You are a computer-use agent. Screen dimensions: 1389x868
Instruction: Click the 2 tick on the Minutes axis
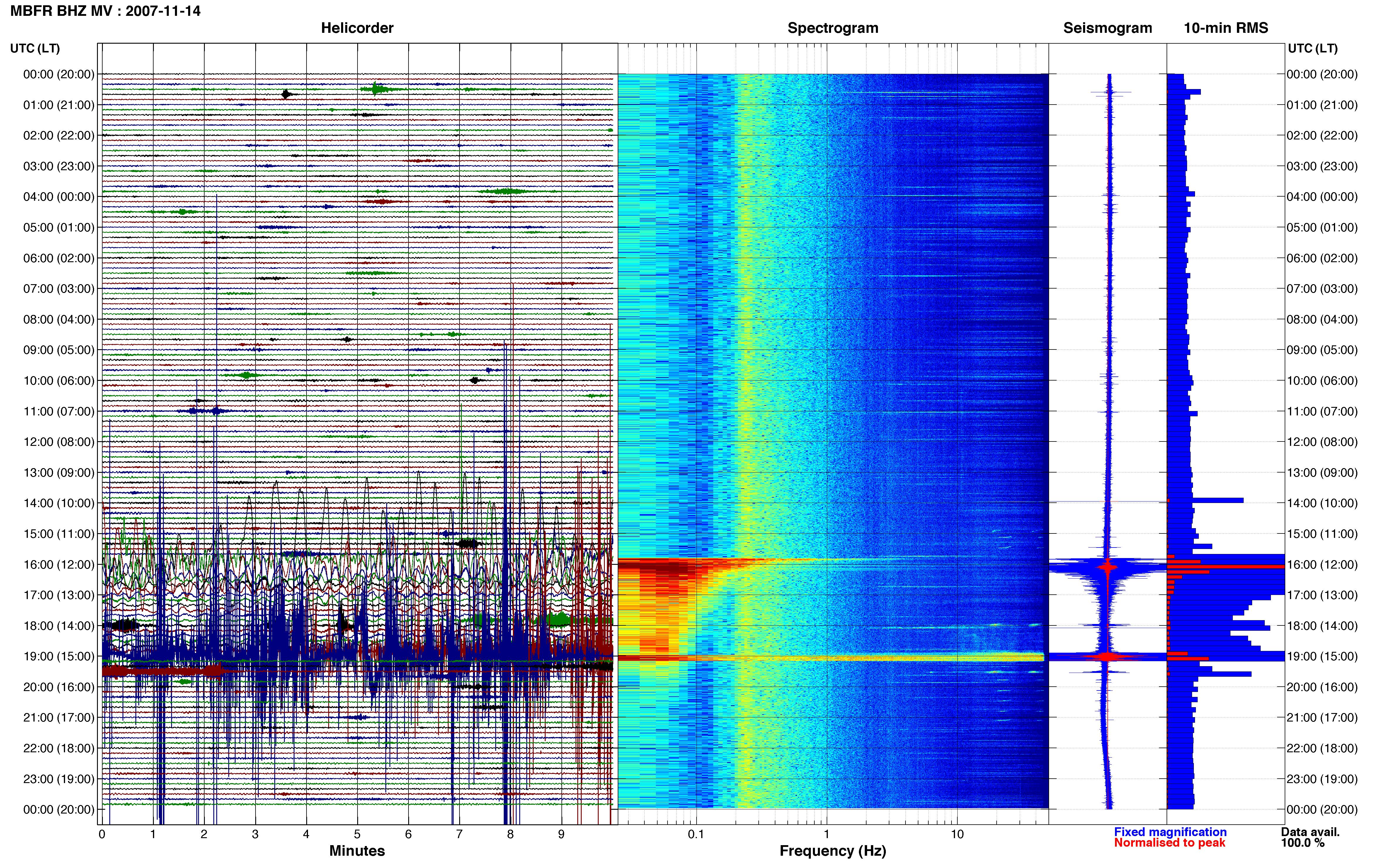(x=204, y=835)
